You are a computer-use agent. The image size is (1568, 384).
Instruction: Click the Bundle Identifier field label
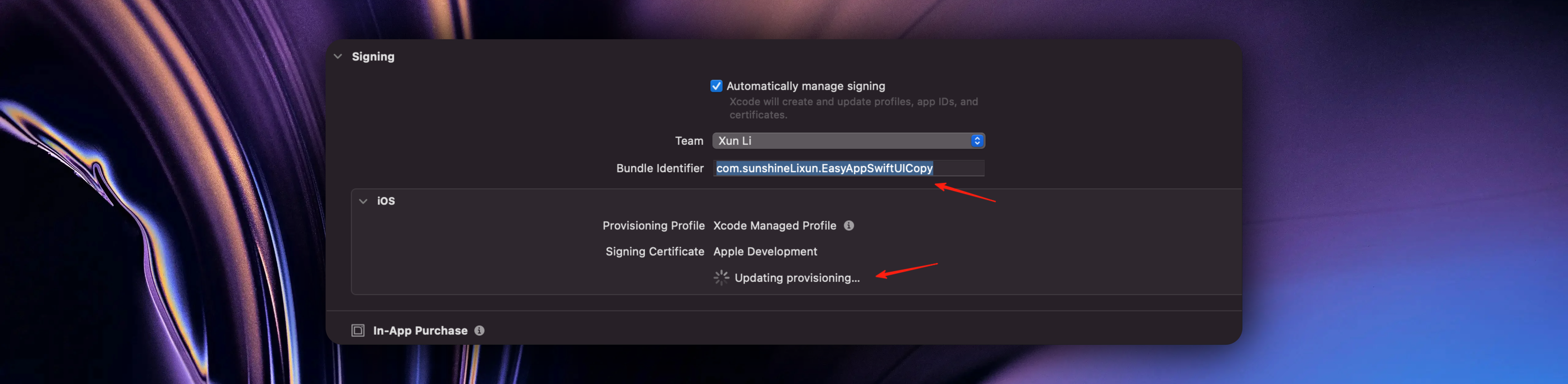tap(659, 168)
